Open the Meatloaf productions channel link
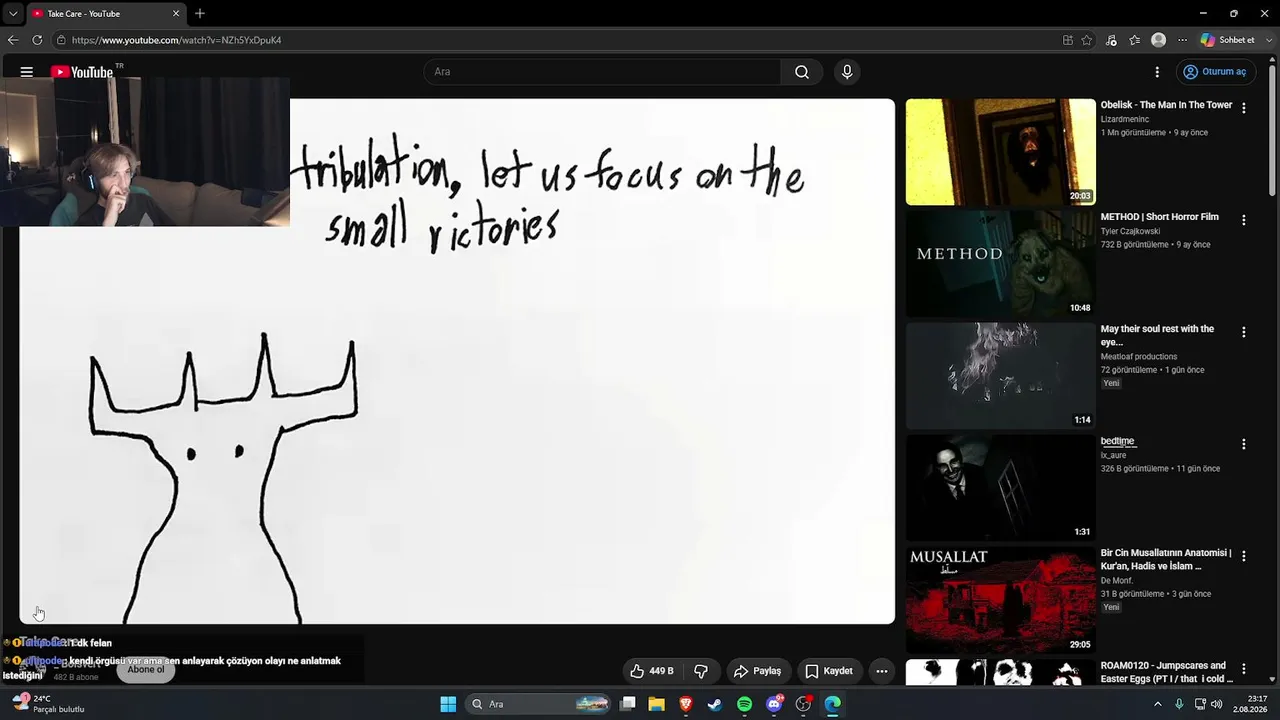Screen dimensions: 1280x720 coord(1139,356)
